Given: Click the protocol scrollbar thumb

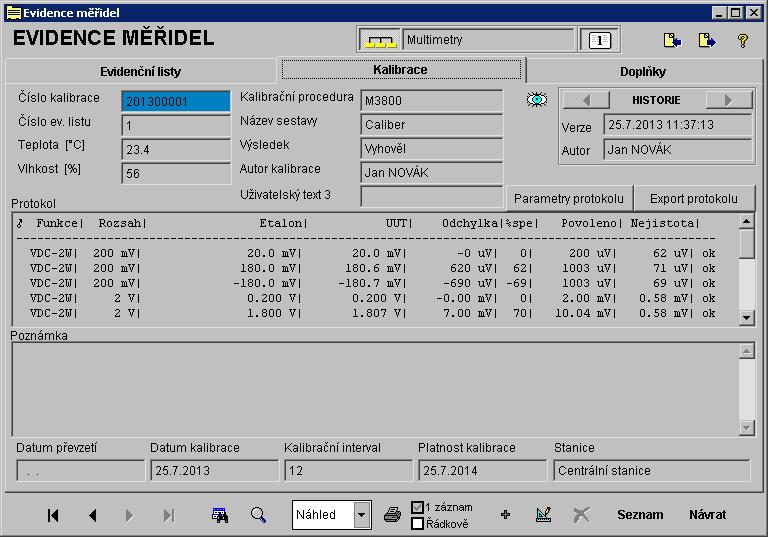Looking at the screenshot, I should (x=746, y=244).
